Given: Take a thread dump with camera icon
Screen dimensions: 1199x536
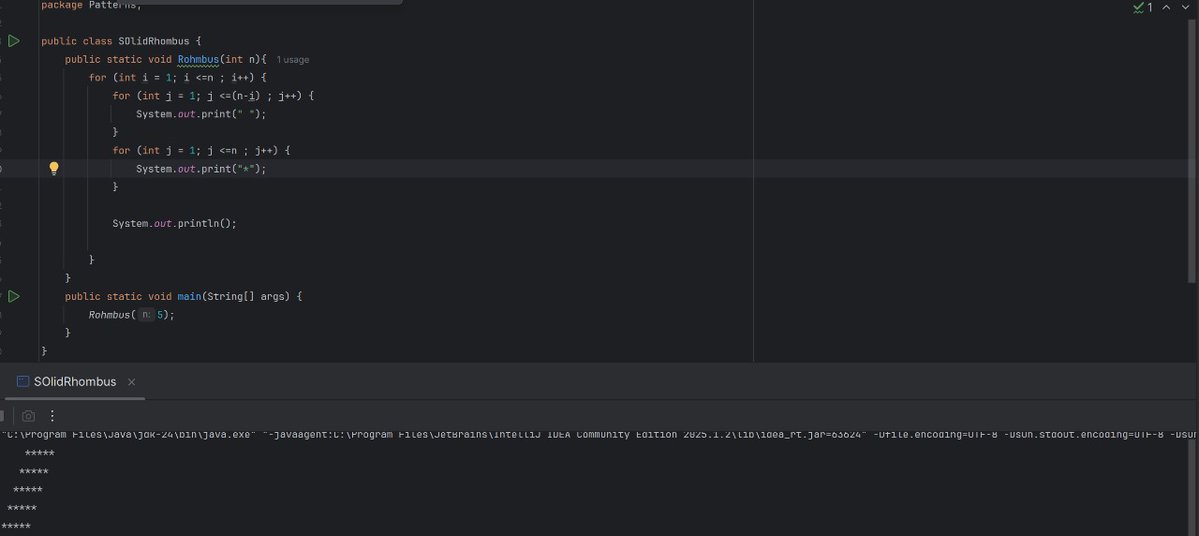Looking at the screenshot, I should point(28,416).
